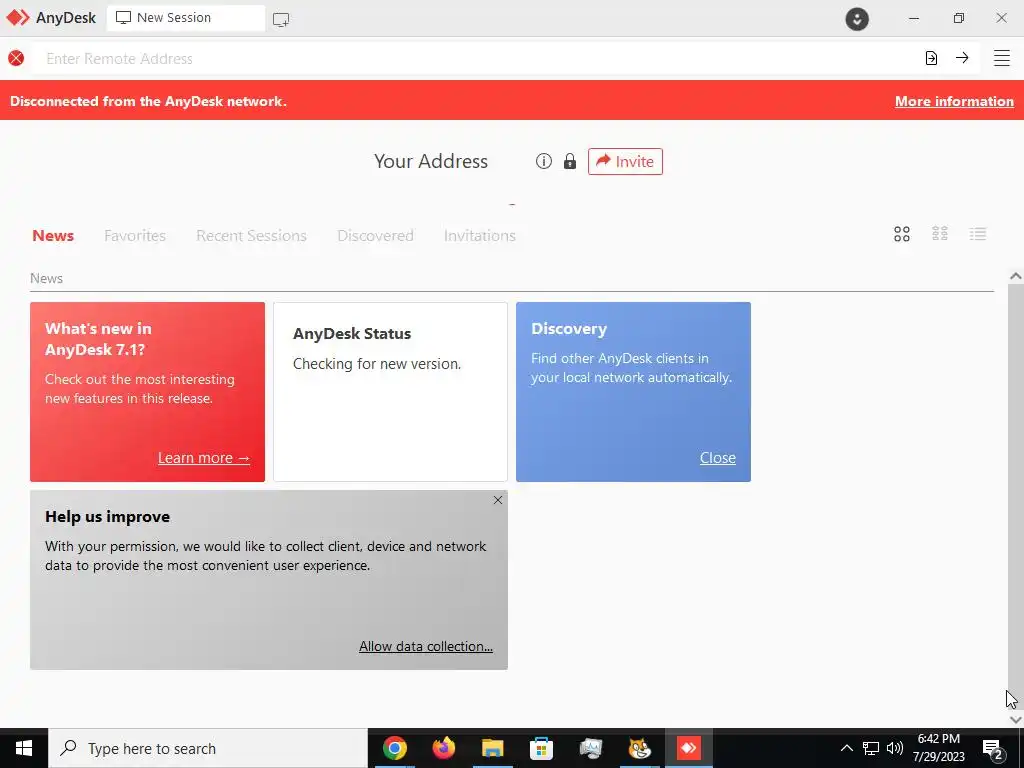Image resolution: width=1024 pixels, height=768 pixels.
Task: Click the Discovery card title
Action: 569,328
